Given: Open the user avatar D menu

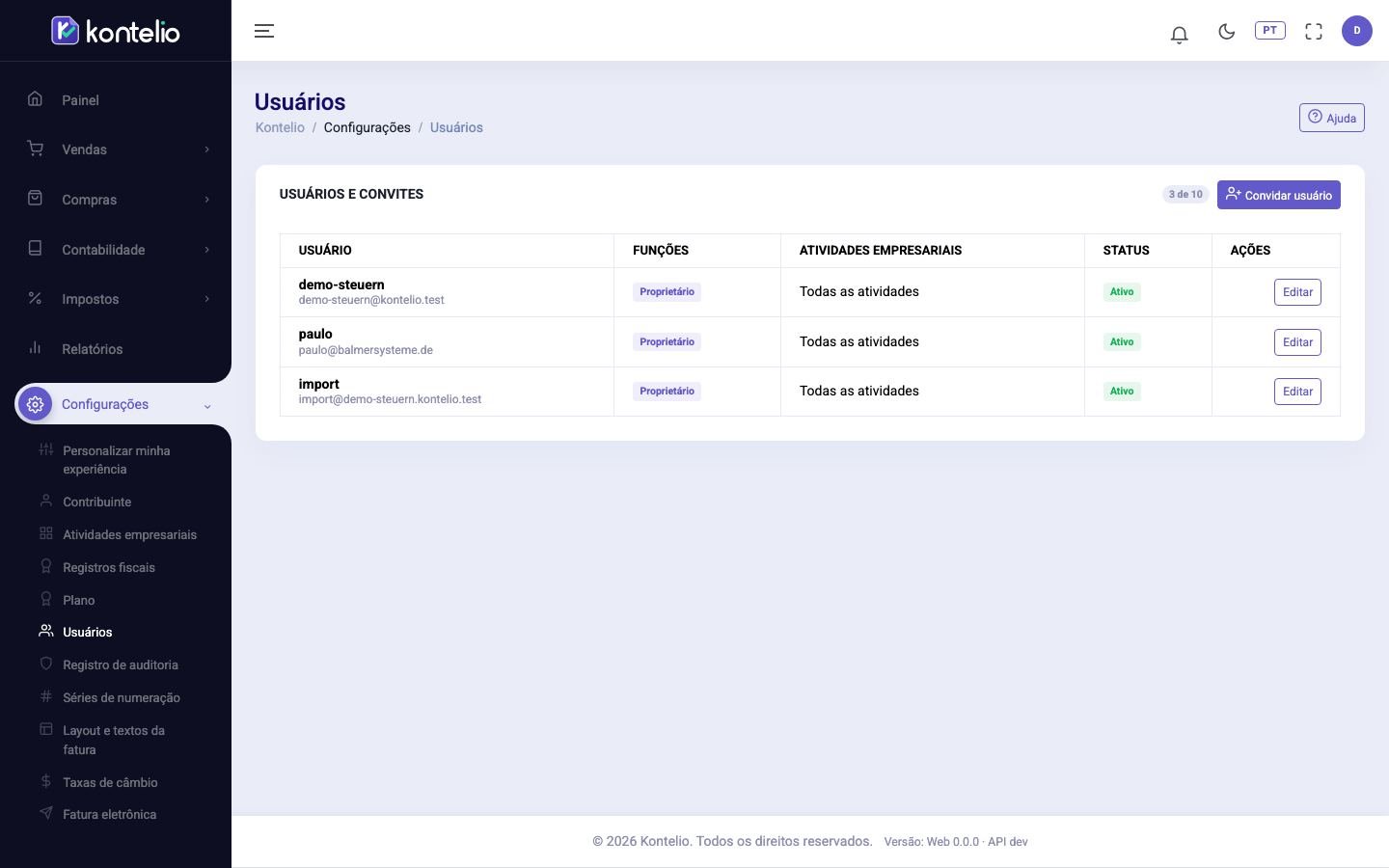Looking at the screenshot, I should (1356, 31).
